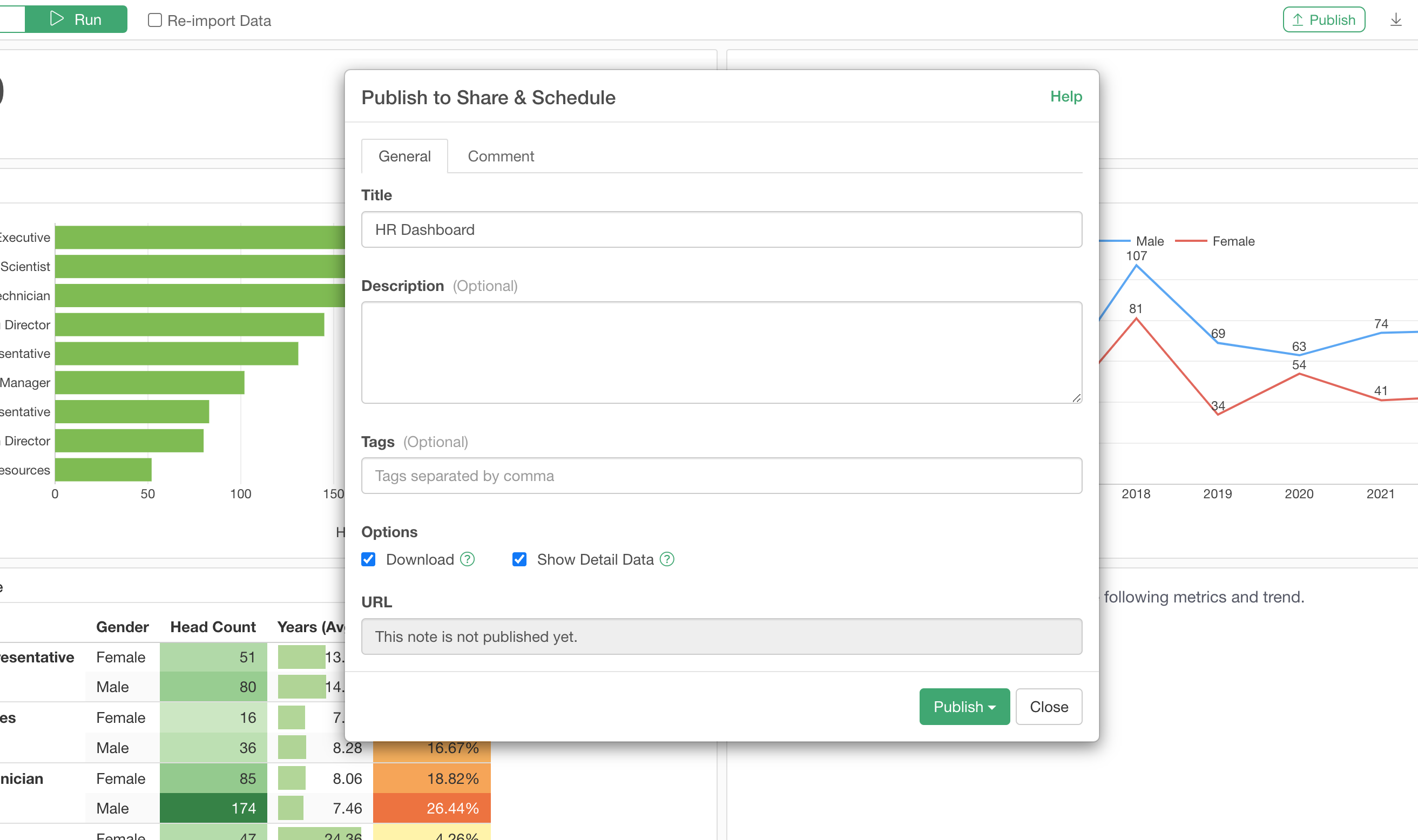Disable the Show Detail Data checkbox
This screenshot has height=840, width=1418.
[519, 559]
